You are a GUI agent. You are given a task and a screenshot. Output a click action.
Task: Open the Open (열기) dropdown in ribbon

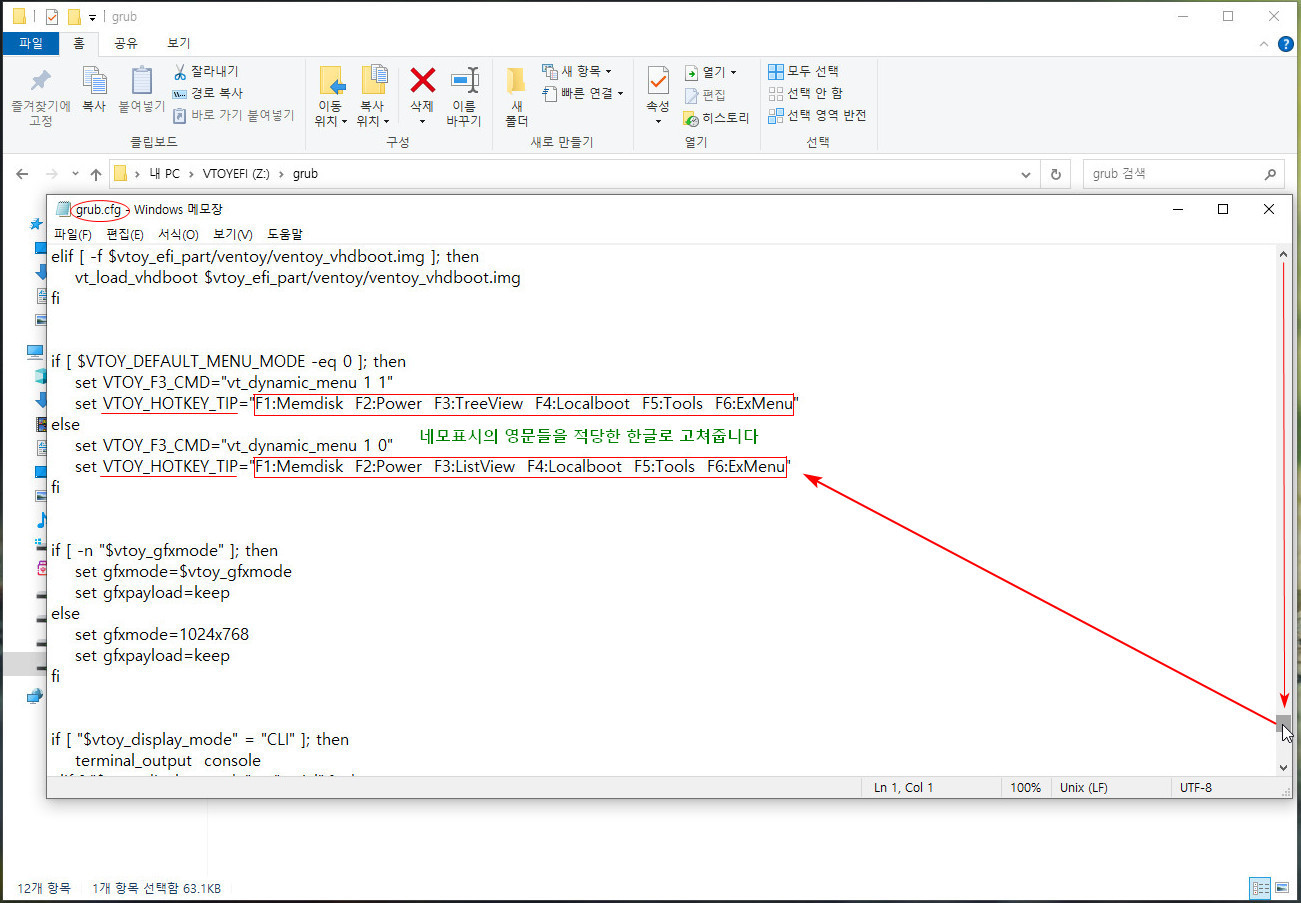[711, 72]
